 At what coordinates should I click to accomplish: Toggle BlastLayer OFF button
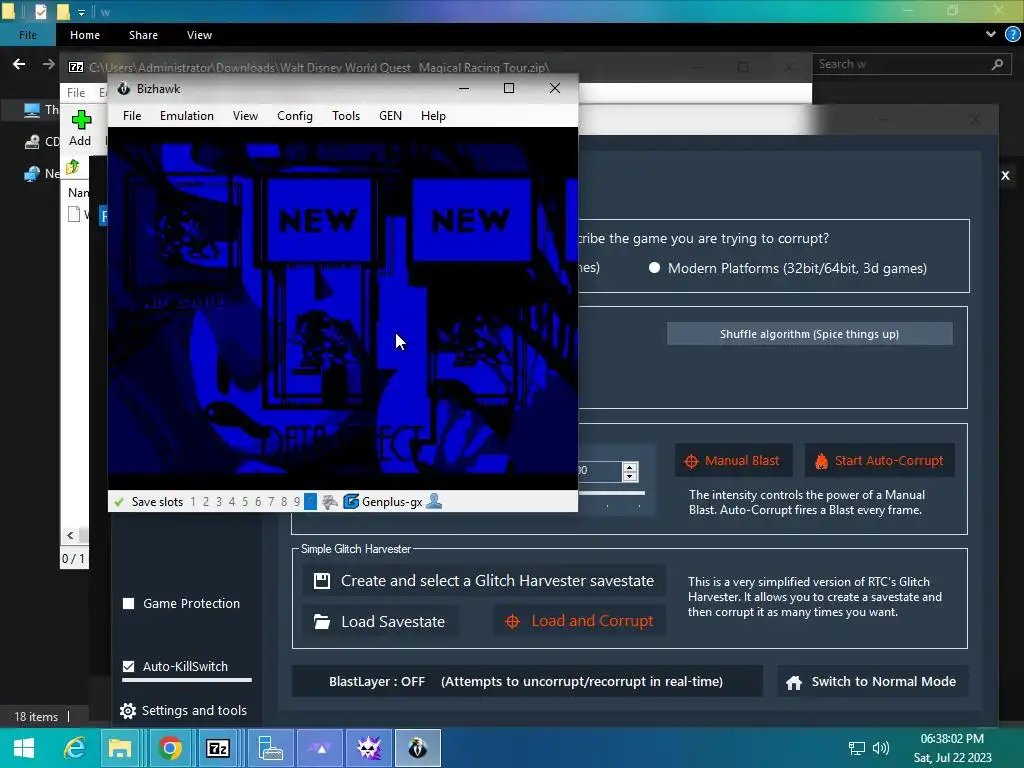(526, 681)
